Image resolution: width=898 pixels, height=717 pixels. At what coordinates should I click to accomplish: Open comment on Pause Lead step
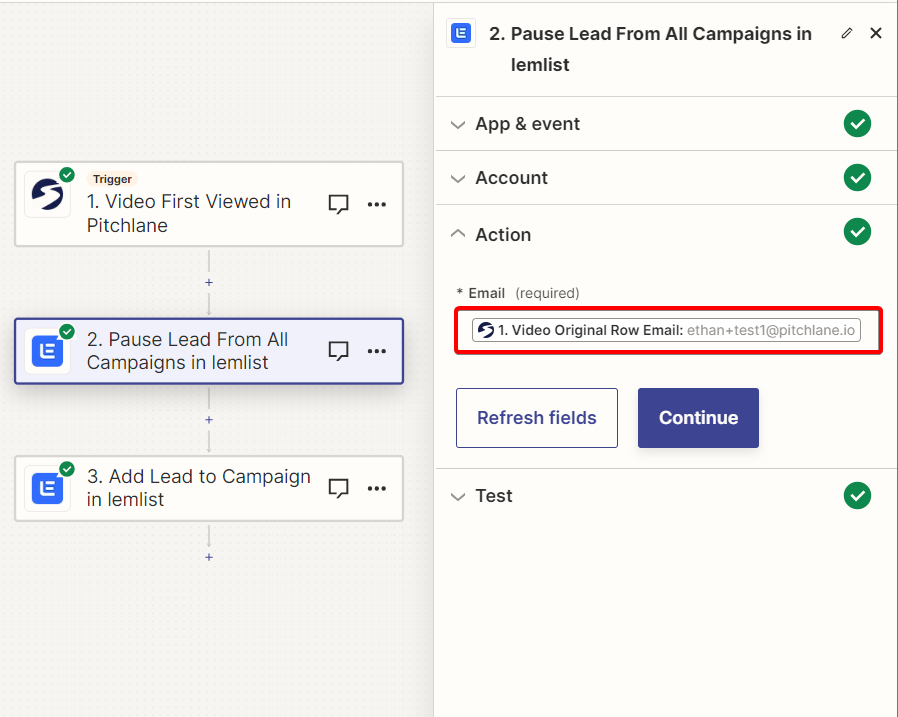[338, 350]
